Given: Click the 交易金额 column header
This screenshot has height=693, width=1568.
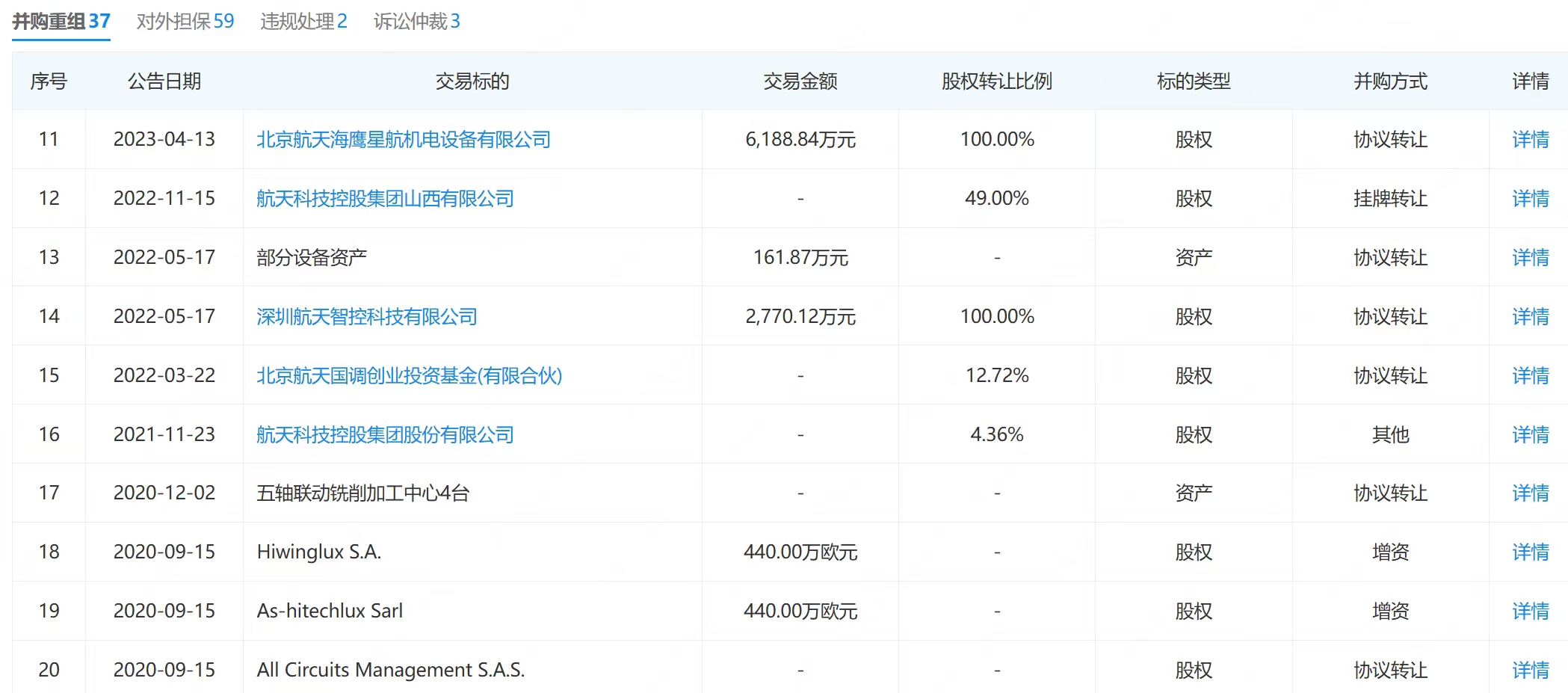Looking at the screenshot, I should click(800, 81).
